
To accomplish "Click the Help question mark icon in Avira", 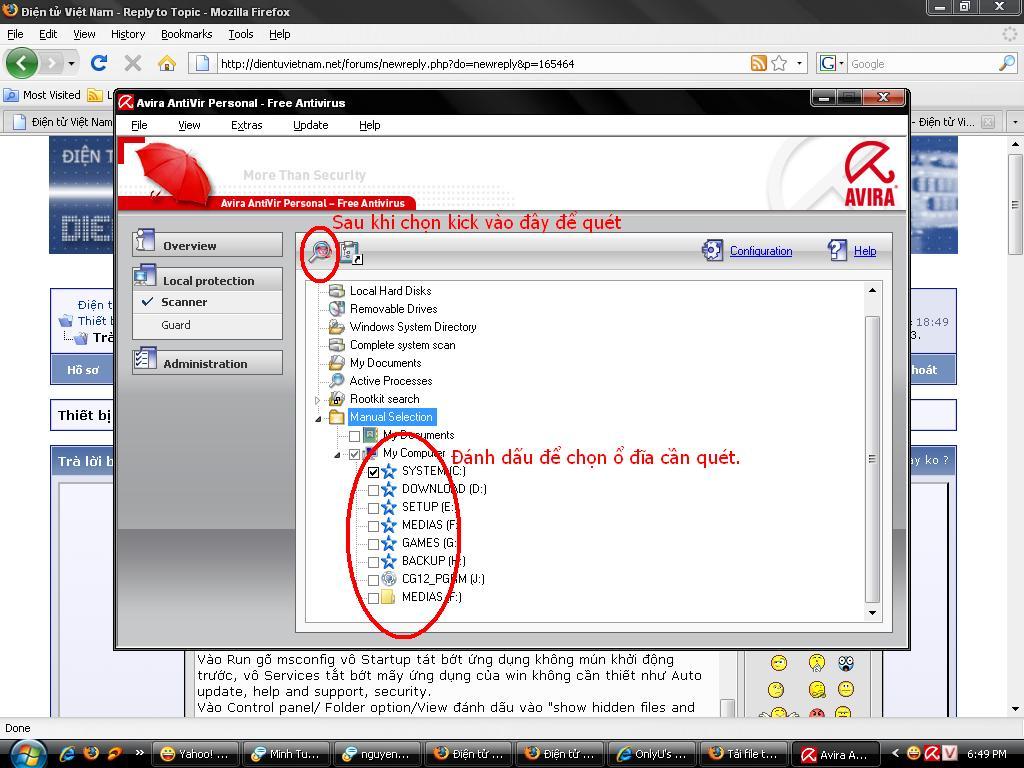I will 837,250.
